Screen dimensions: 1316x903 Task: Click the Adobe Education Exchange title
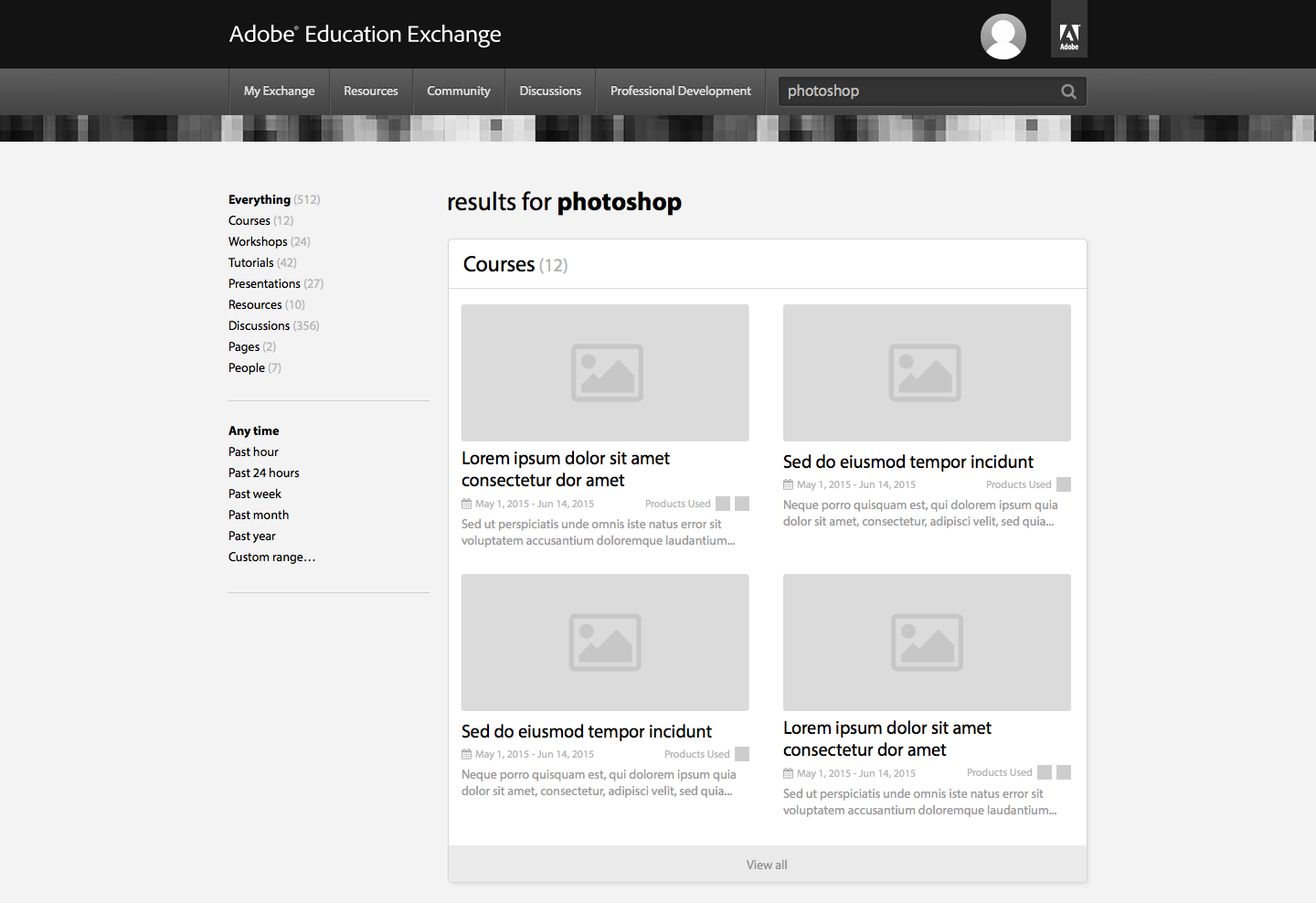[x=366, y=35]
